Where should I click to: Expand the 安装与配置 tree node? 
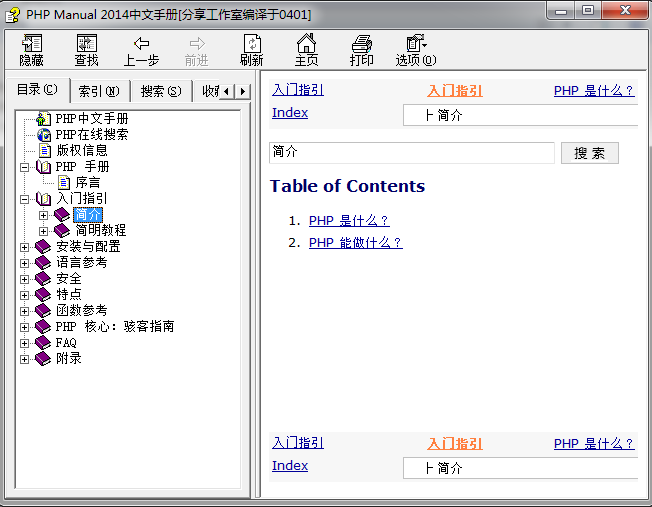click(x=25, y=247)
